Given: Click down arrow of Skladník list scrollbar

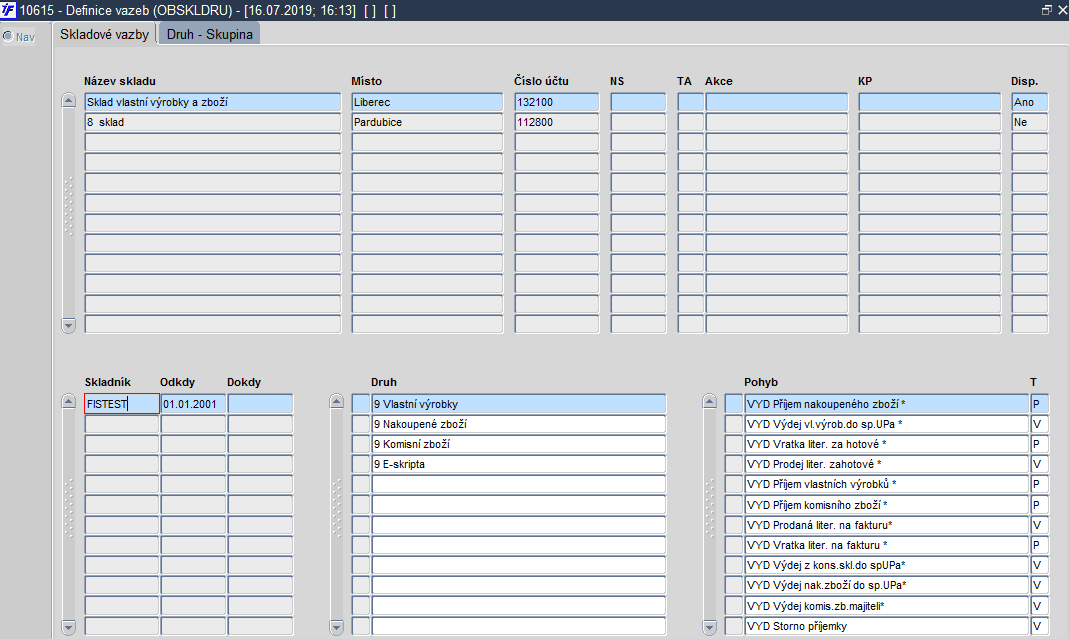Looking at the screenshot, I should point(68,626).
